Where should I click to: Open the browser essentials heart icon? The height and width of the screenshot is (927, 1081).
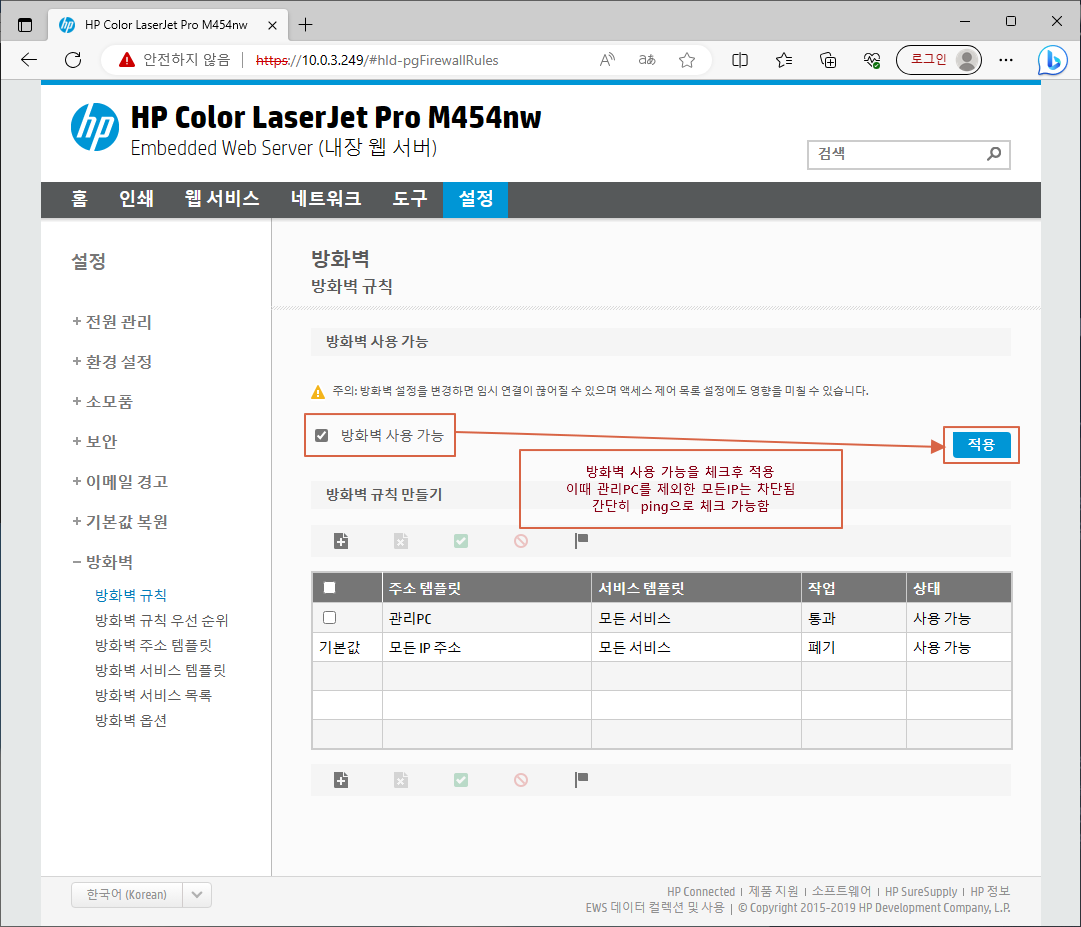point(872,60)
